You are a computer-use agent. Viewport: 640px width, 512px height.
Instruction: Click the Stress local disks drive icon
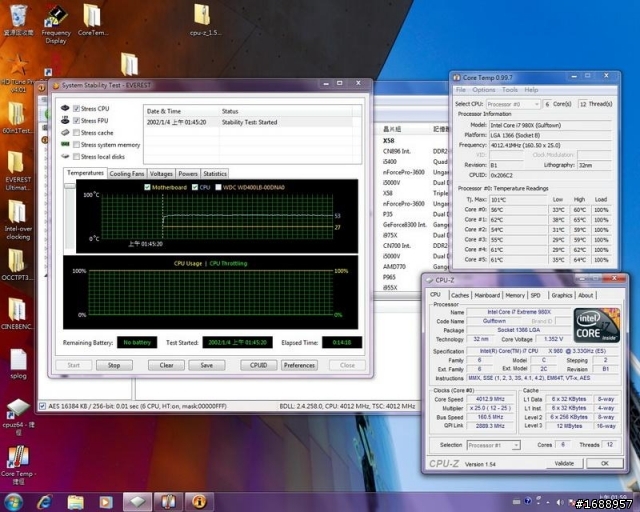coord(65,156)
